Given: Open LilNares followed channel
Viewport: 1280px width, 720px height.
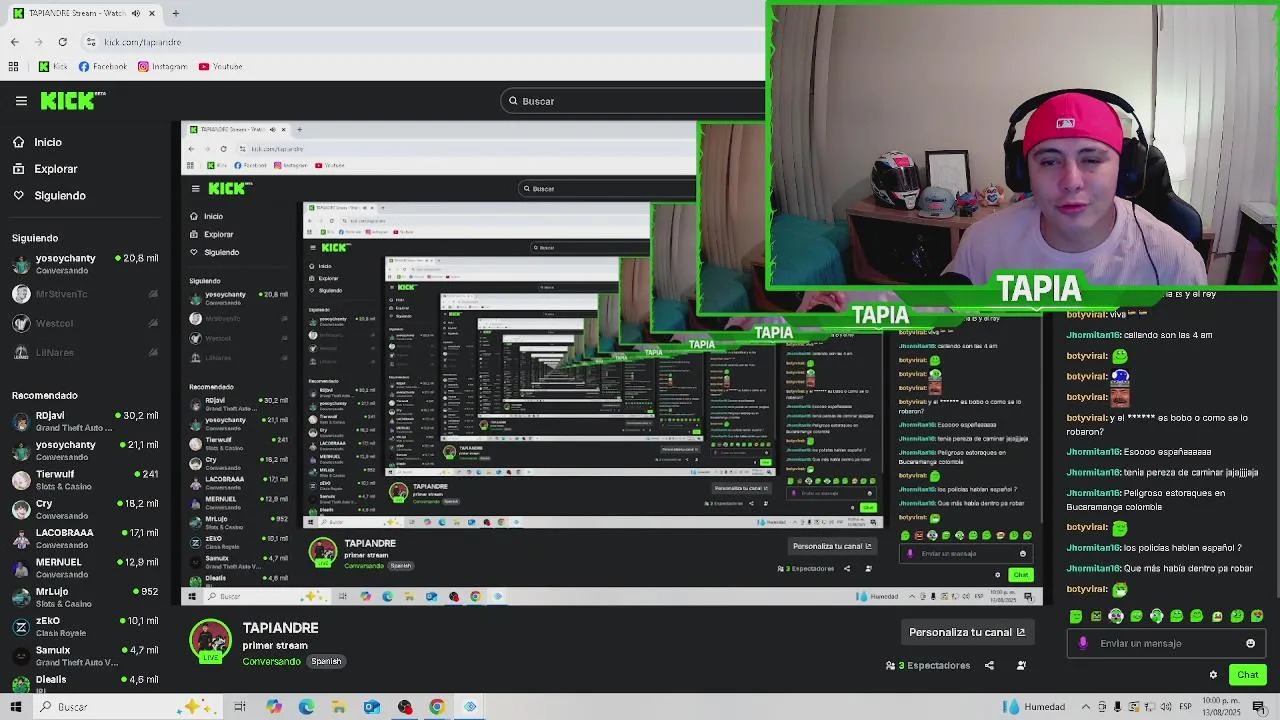Looking at the screenshot, I should coord(85,352).
